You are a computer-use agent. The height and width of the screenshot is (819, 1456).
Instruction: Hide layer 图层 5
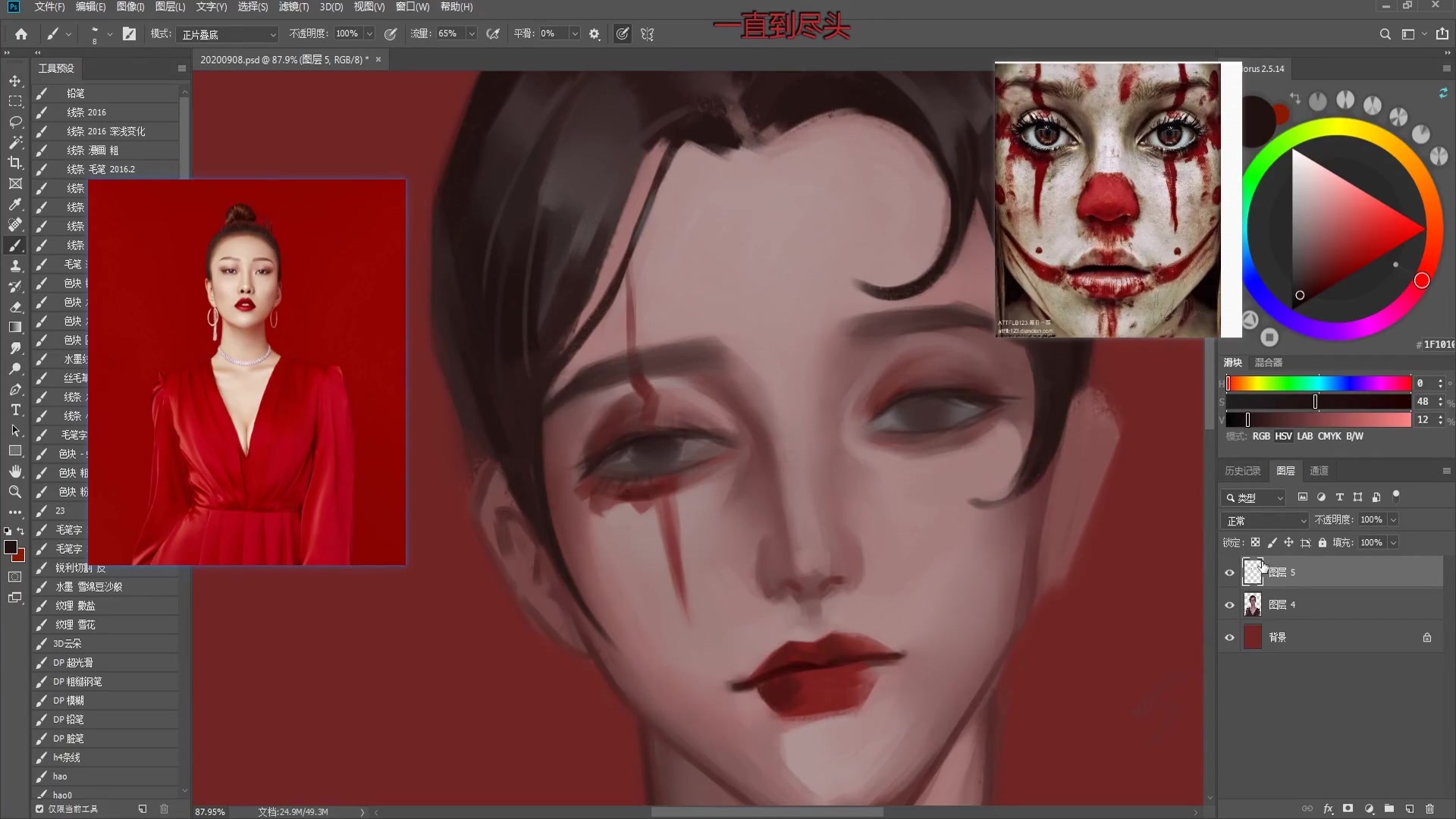(x=1229, y=573)
